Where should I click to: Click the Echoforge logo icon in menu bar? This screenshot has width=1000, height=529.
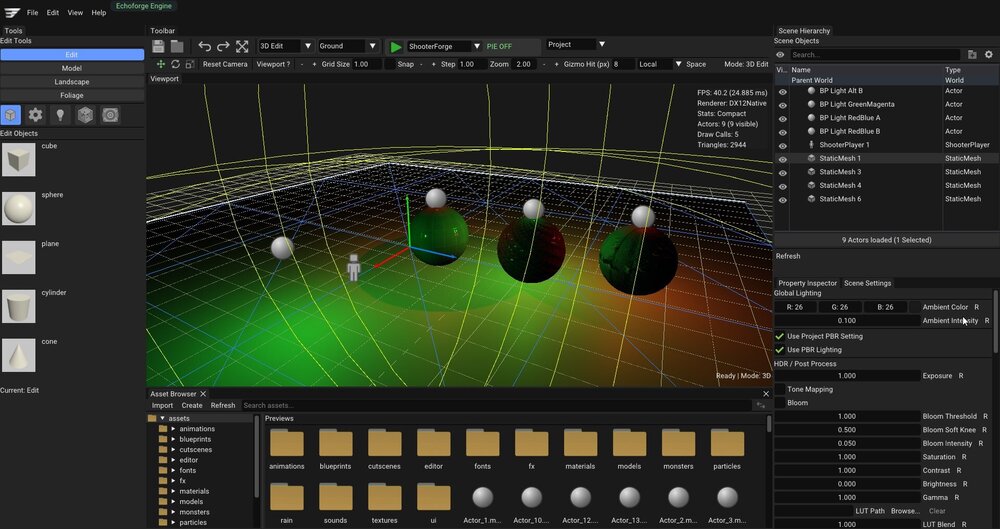(x=12, y=12)
